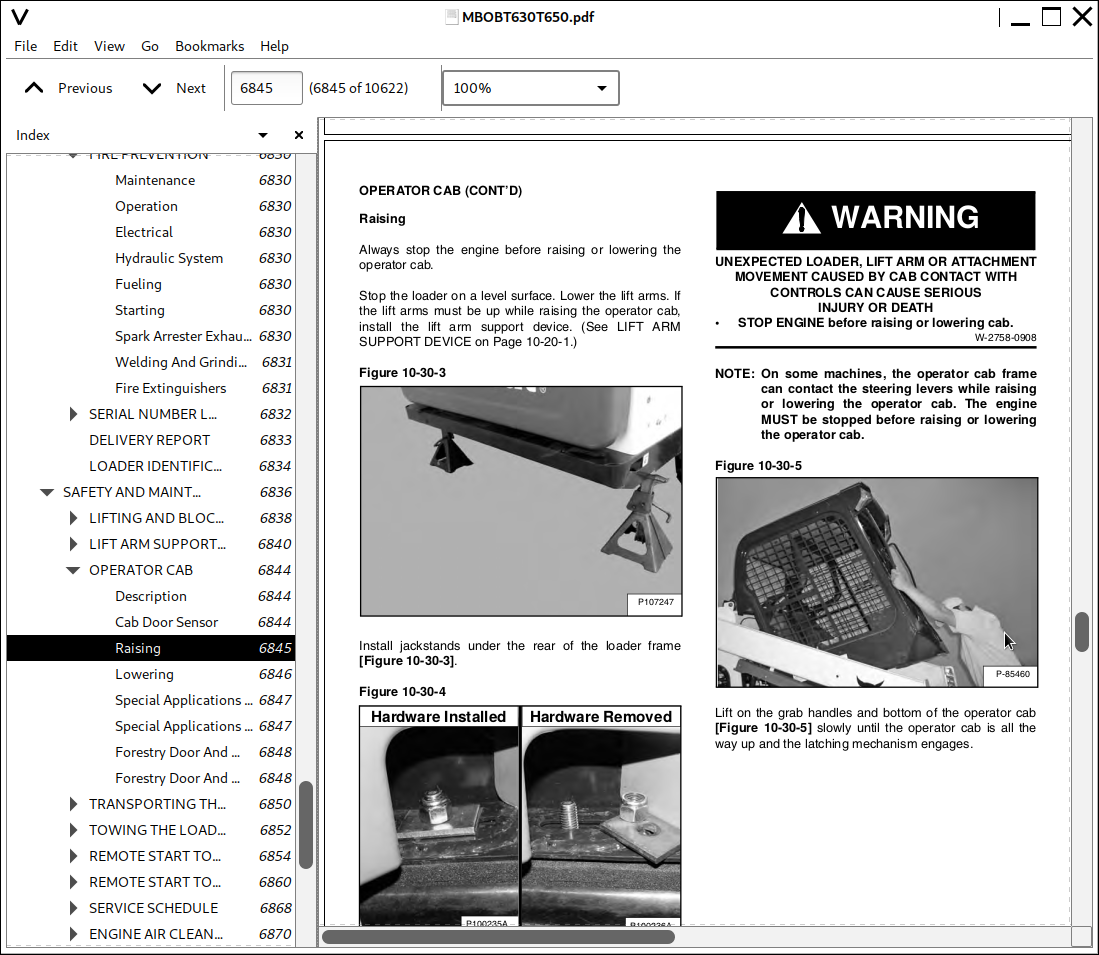The height and width of the screenshot is (955, 1099).
Task: Click the Previous page up-arrow icon
Action: (34, 88)
